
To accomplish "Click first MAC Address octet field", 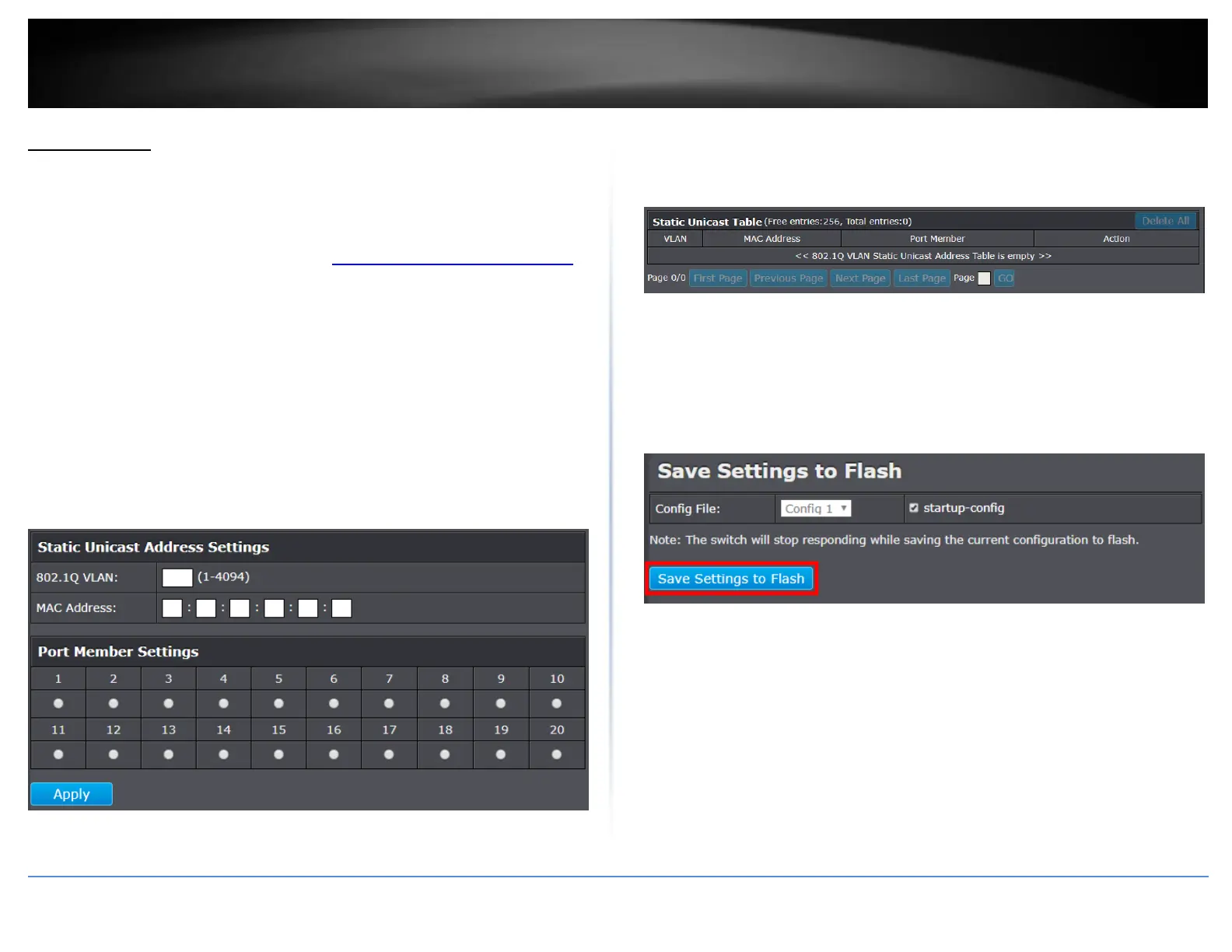I will (172, 608).
